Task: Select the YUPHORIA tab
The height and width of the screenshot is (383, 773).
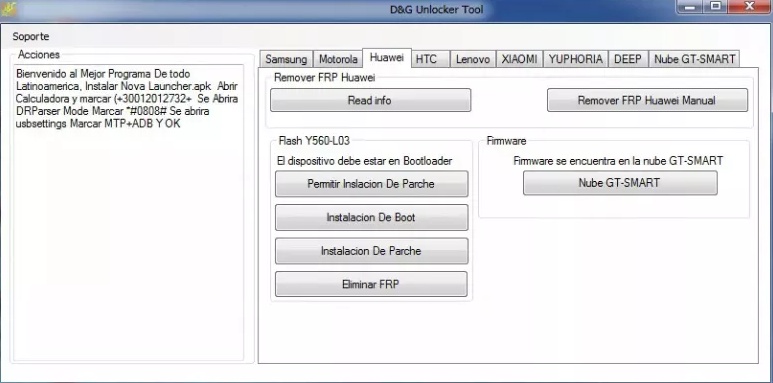Action: click(x=575, y=59)
